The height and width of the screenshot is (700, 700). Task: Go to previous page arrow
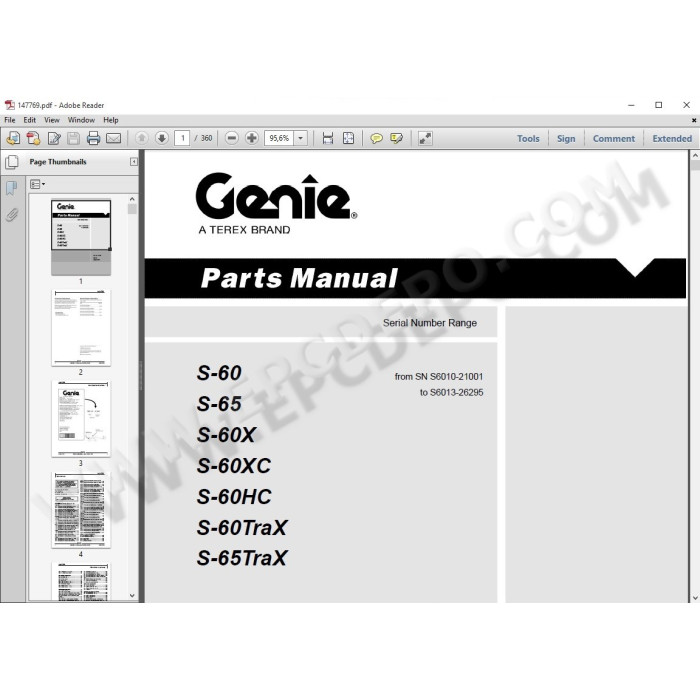pyautogui.click(x=142, y=138)
